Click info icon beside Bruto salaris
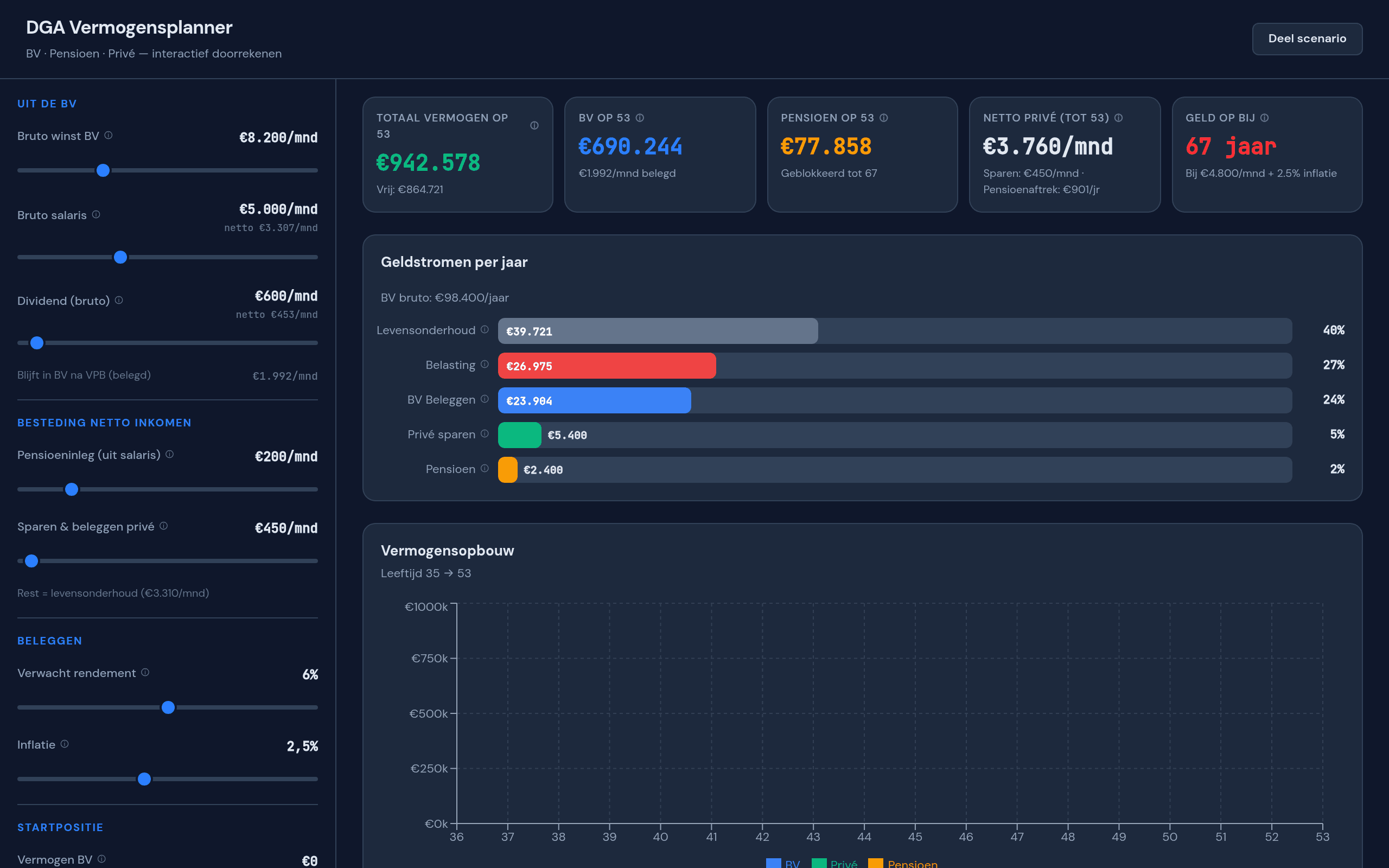 point(96,215)
